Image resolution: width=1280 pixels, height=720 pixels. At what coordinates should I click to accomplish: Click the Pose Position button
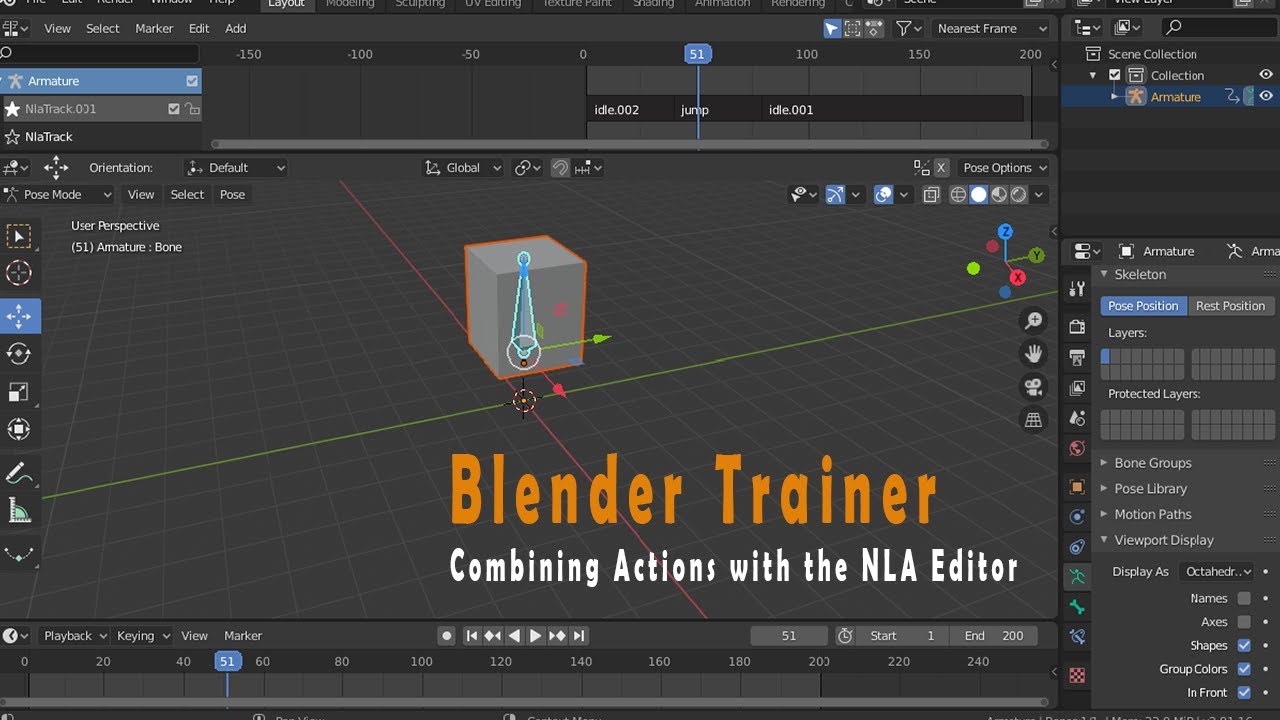click(1143, 306)
